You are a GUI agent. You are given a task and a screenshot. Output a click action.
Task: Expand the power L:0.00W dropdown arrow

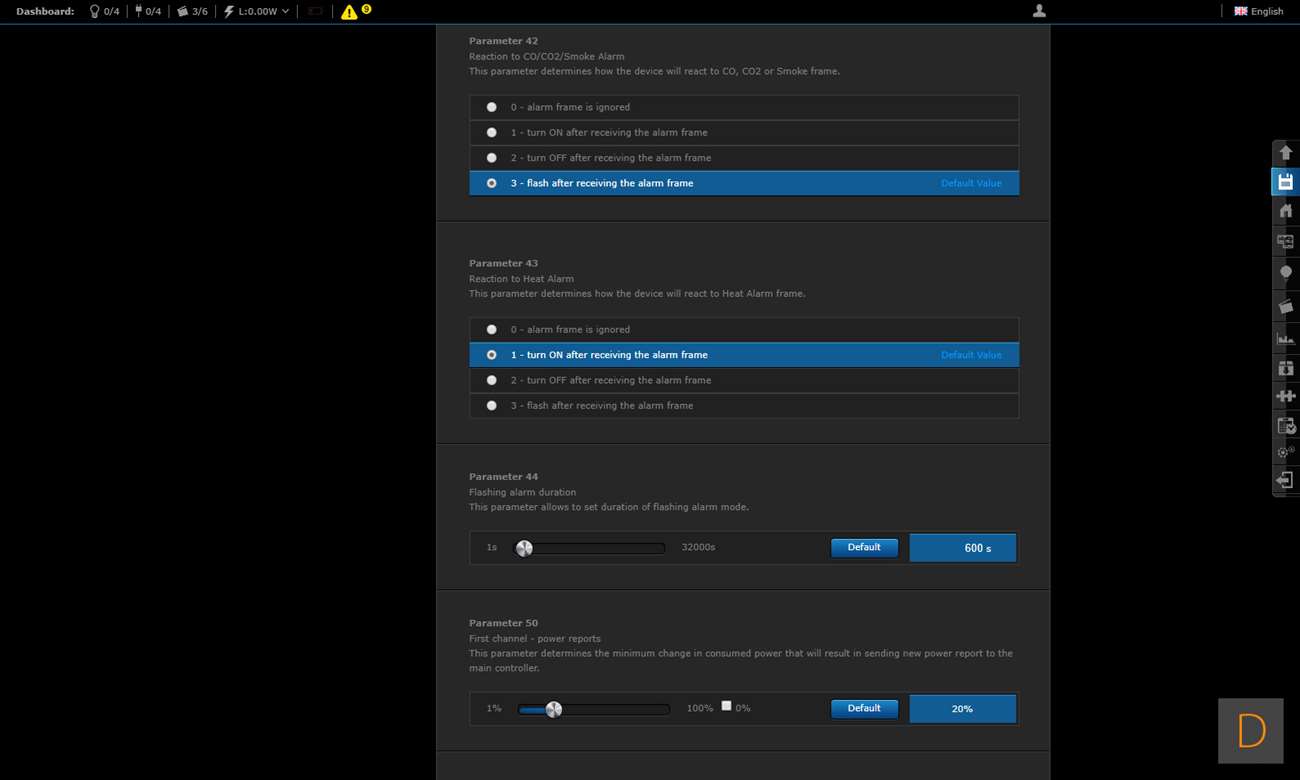pos(285,12)
